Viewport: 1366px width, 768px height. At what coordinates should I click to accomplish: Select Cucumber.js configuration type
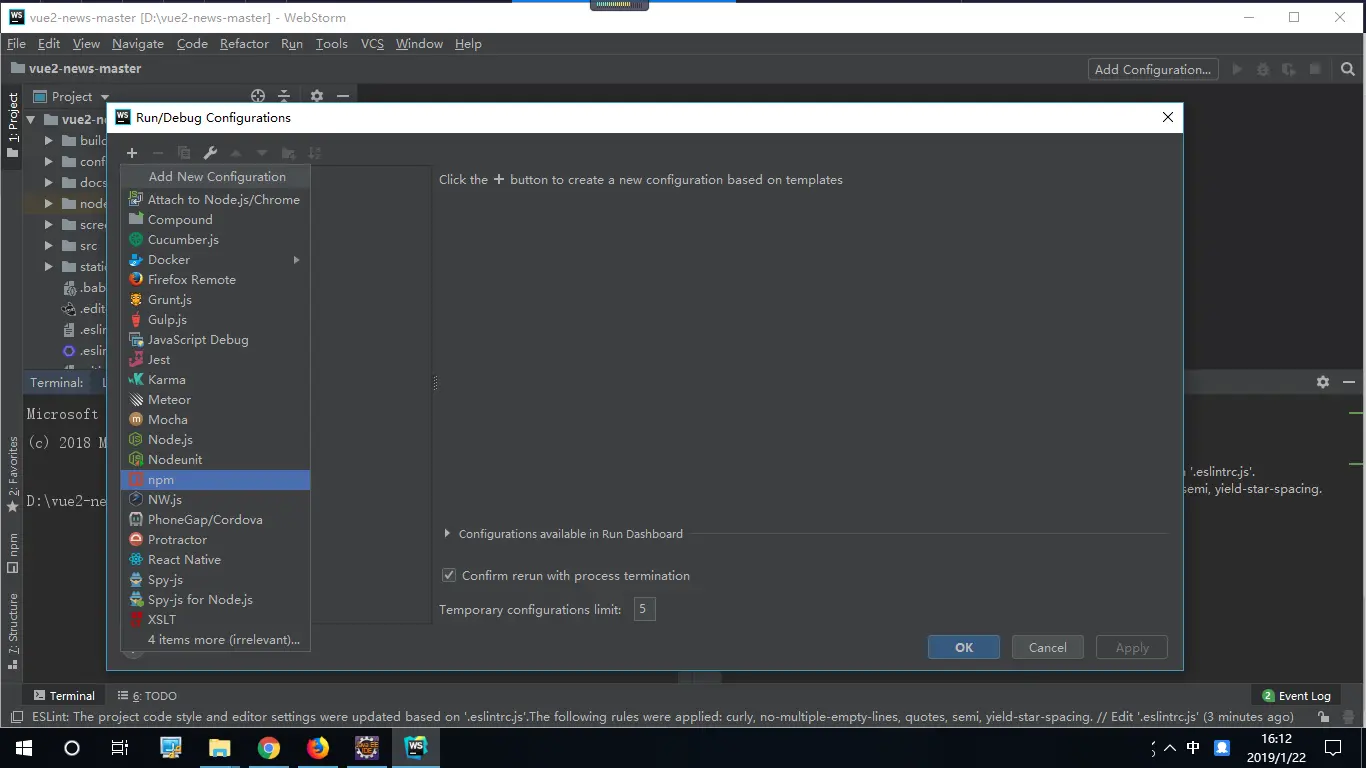tap(215, 239)
